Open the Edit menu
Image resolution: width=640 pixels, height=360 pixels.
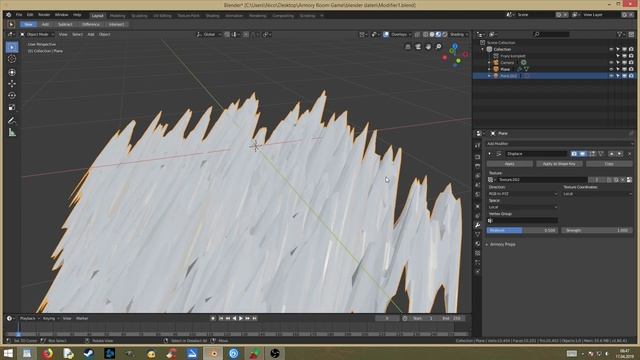(x=30, y=15)
